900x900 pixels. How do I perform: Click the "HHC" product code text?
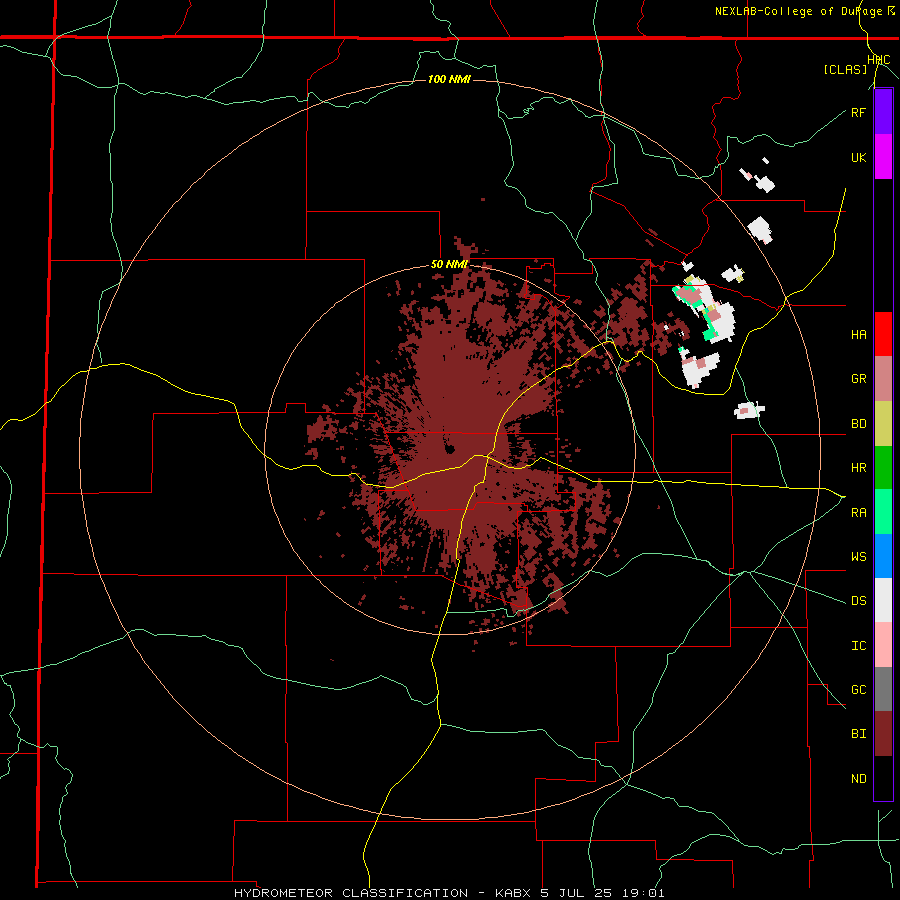pos(879,60)
